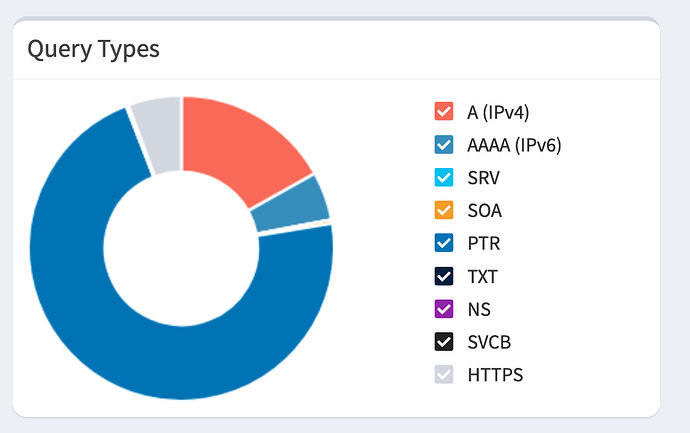Untick the TXT checkbox

[x=444, y=276]
